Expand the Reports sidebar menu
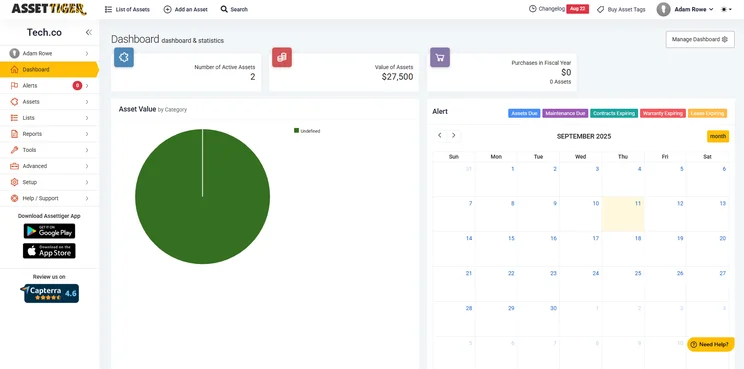The width and height of the screenshot is (744, 369). click(49, 134)
